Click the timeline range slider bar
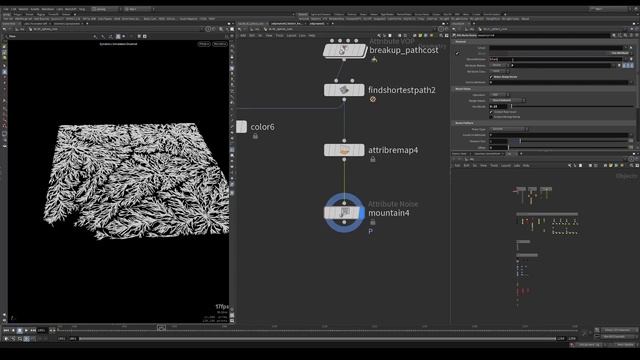This screenshot has width=640, height=360. [318, 339]
